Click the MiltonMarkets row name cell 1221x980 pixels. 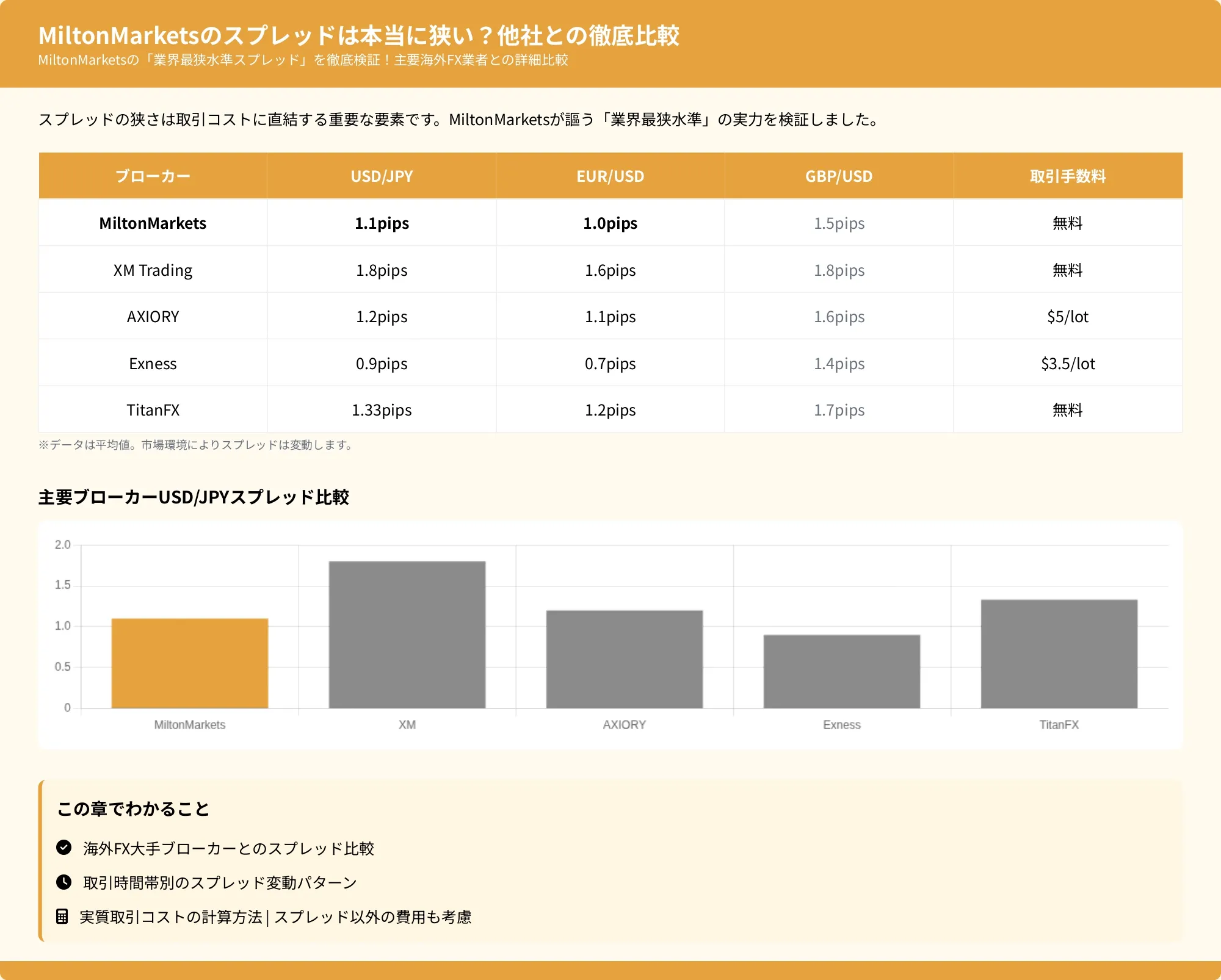153,223
